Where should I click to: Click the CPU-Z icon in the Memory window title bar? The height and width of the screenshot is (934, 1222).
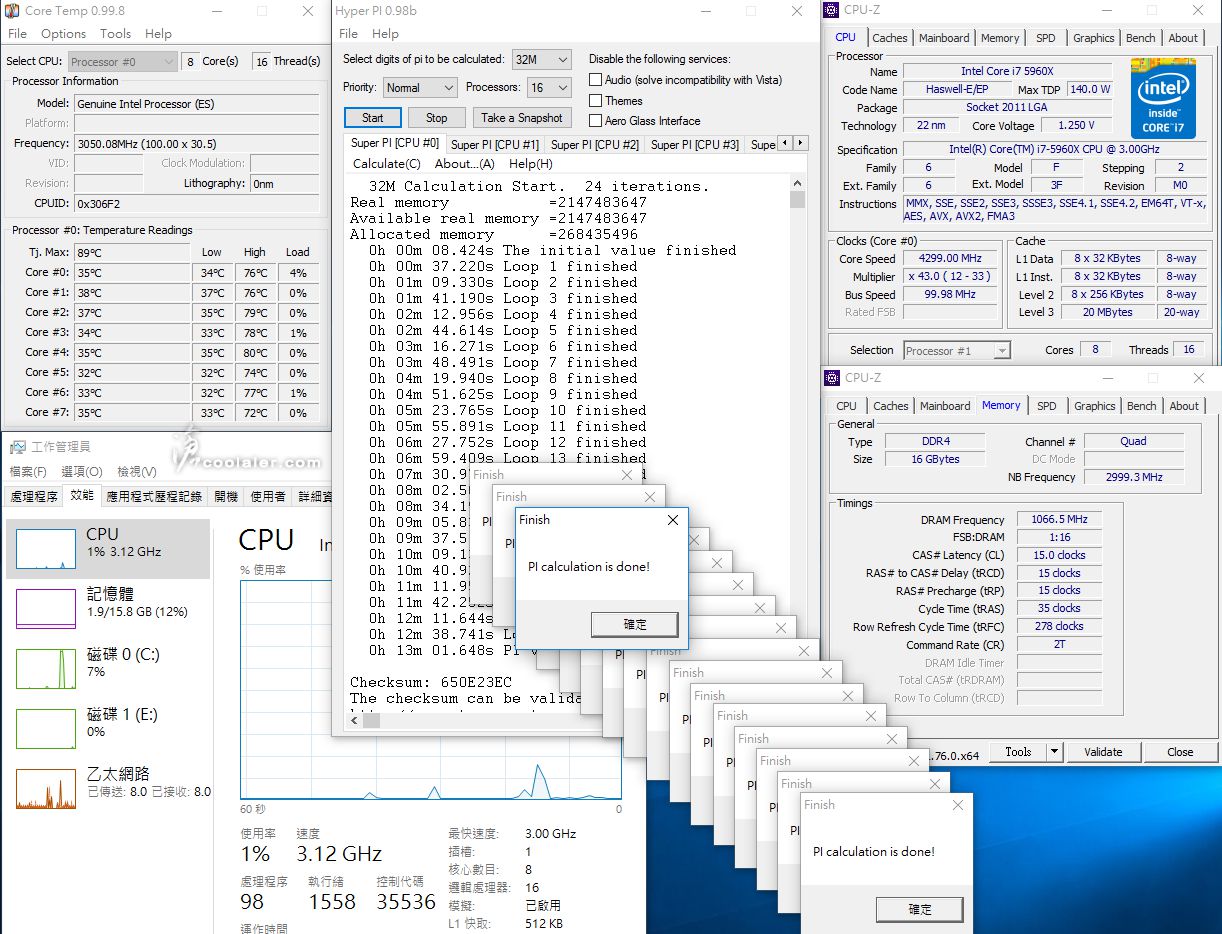click(x=832, y=378)
